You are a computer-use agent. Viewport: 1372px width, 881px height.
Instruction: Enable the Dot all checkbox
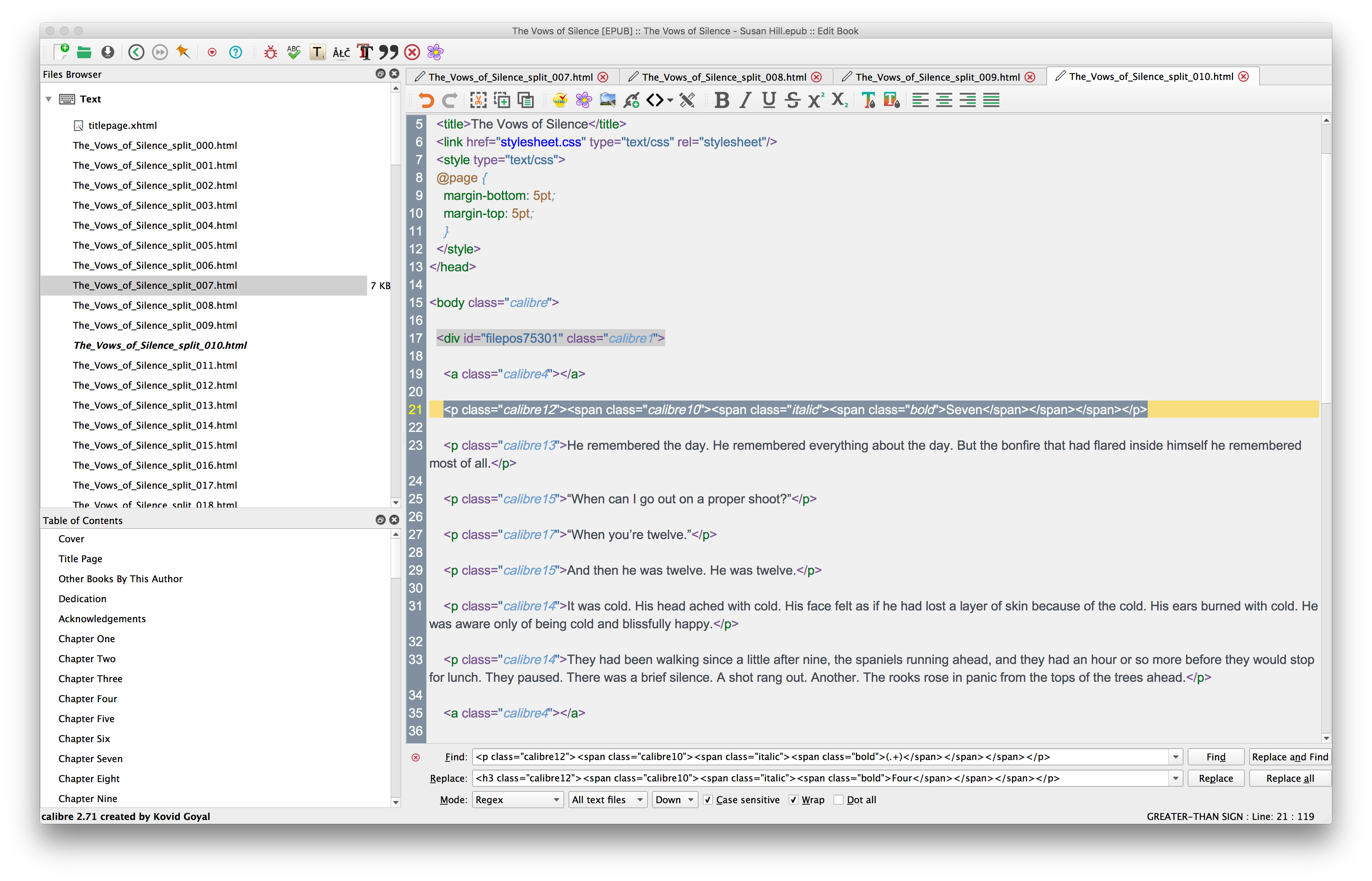pos(838,800)
